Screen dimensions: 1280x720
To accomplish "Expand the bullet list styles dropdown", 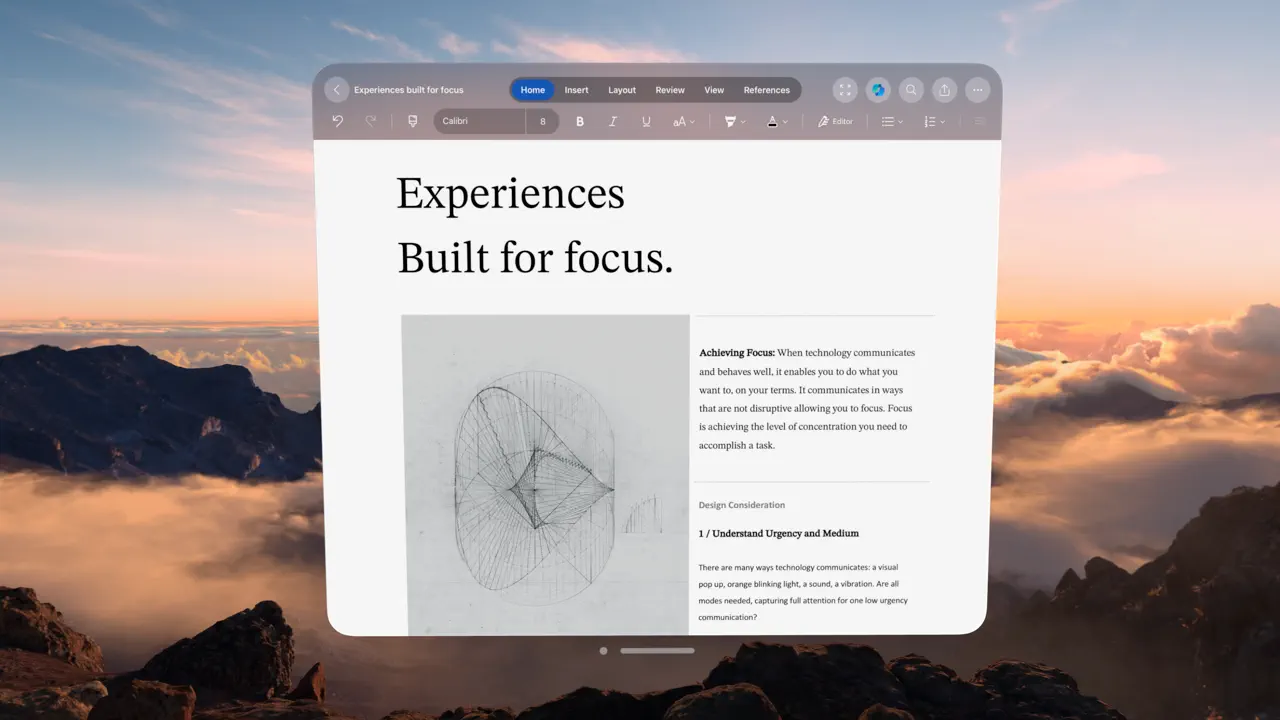I will [900, 122].
